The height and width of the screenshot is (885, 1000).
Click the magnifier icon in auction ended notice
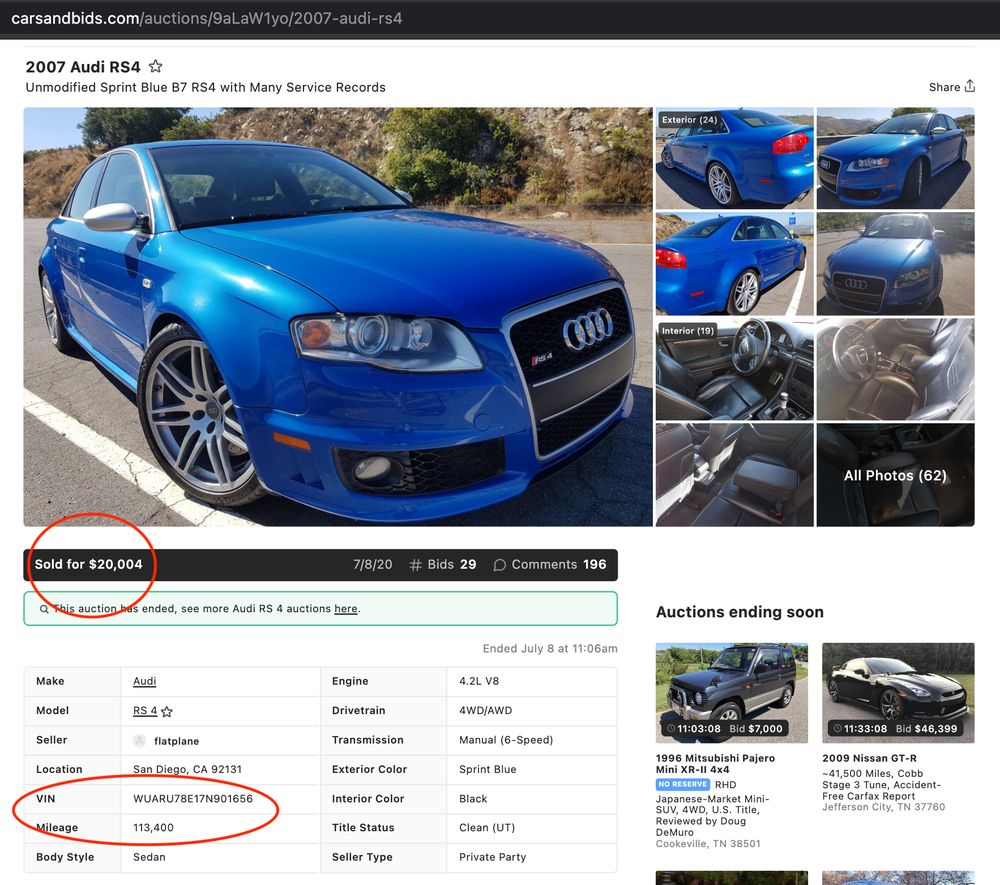click(44, 609)
